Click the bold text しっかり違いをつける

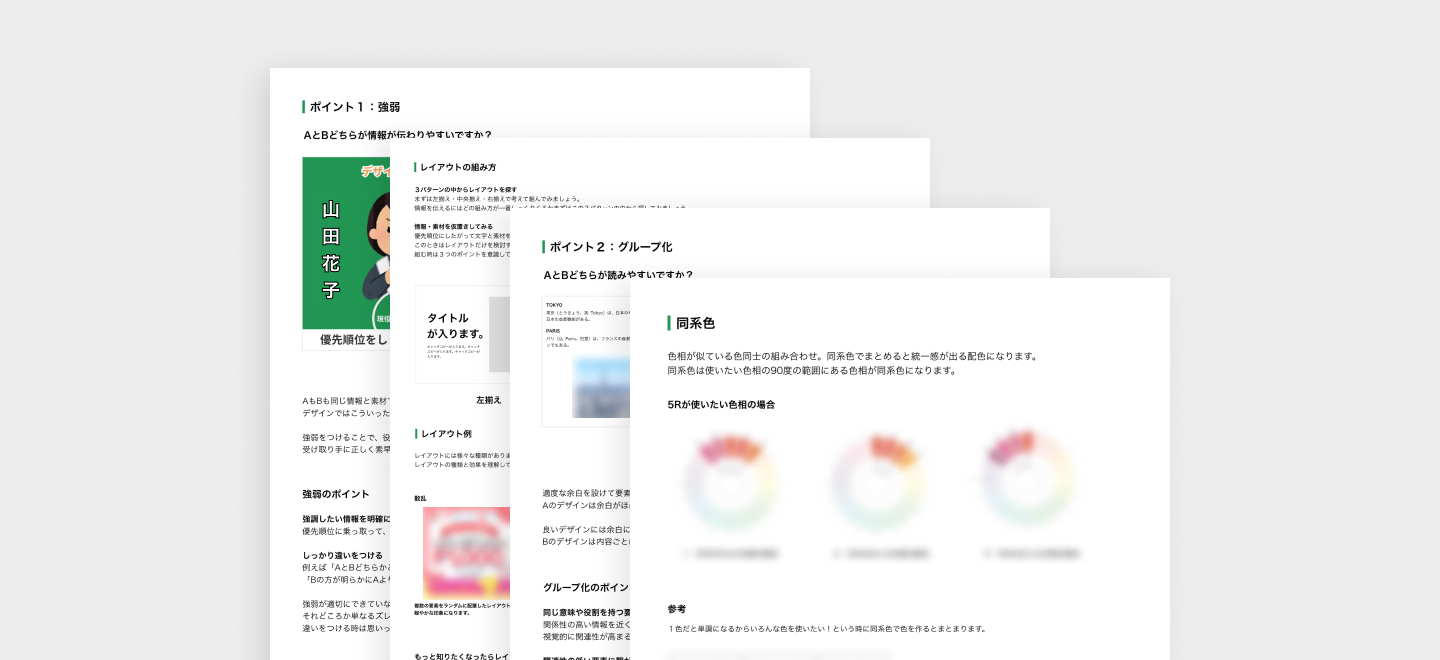pyautogui.click(x=342, y=555)
